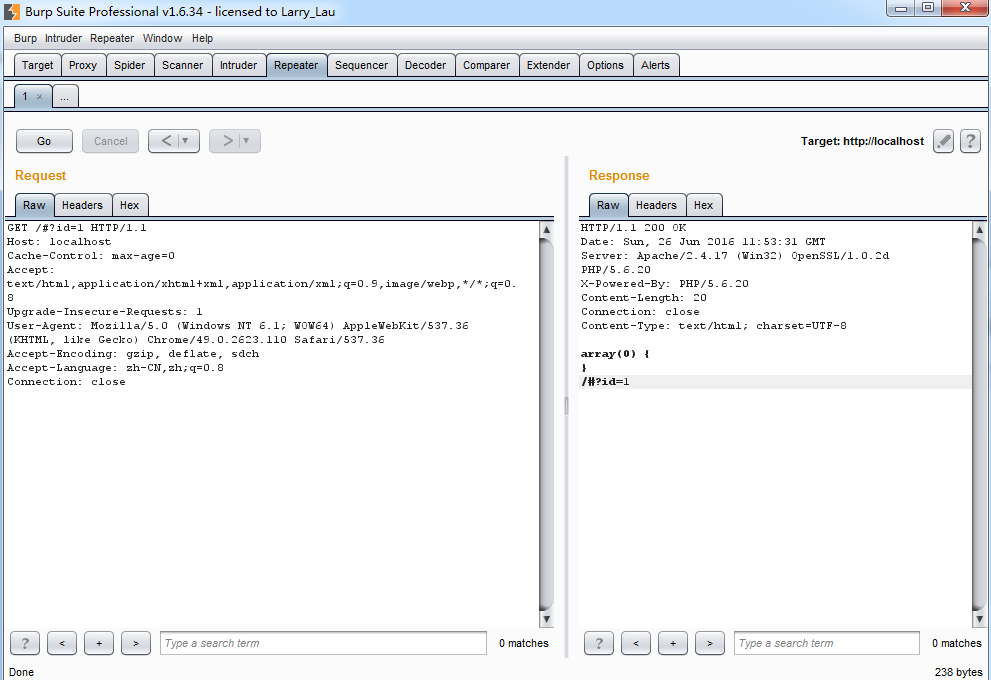The height and width of the screenshot is (680, 991).
Task: Switch to the Decoder tab
Action: 425,65
